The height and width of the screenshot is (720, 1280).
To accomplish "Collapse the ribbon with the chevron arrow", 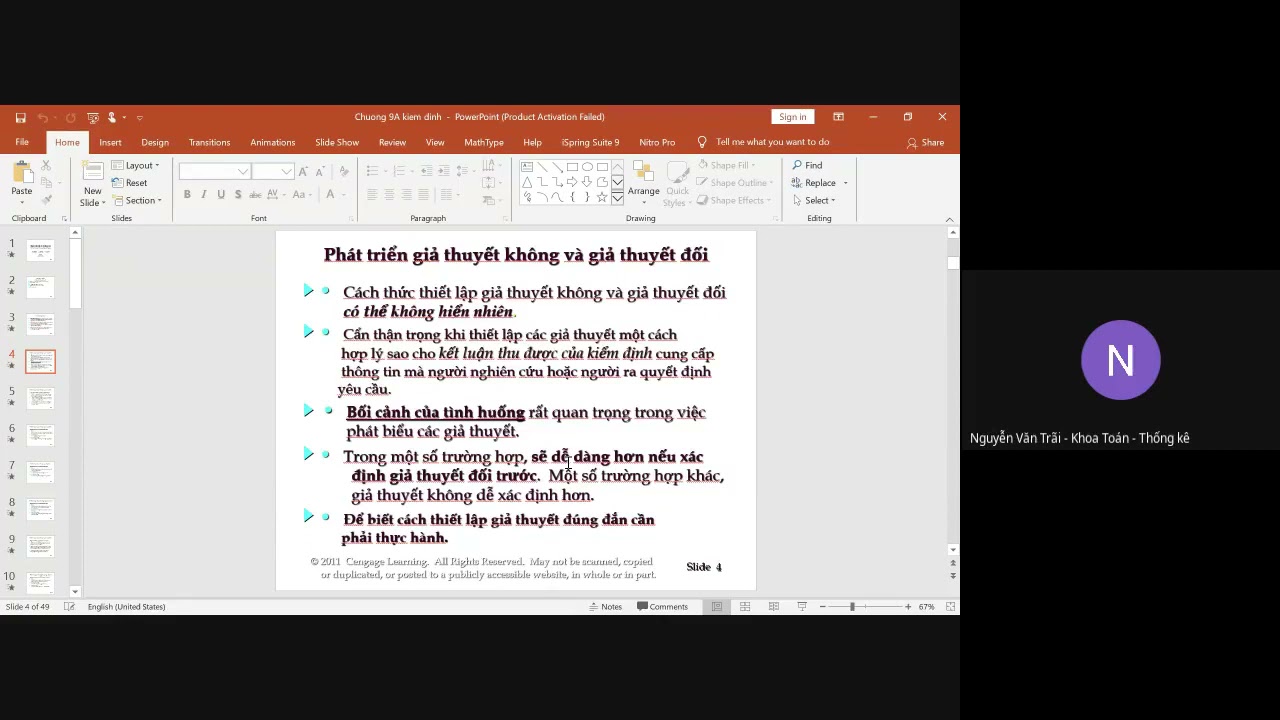I will (949, 219).
